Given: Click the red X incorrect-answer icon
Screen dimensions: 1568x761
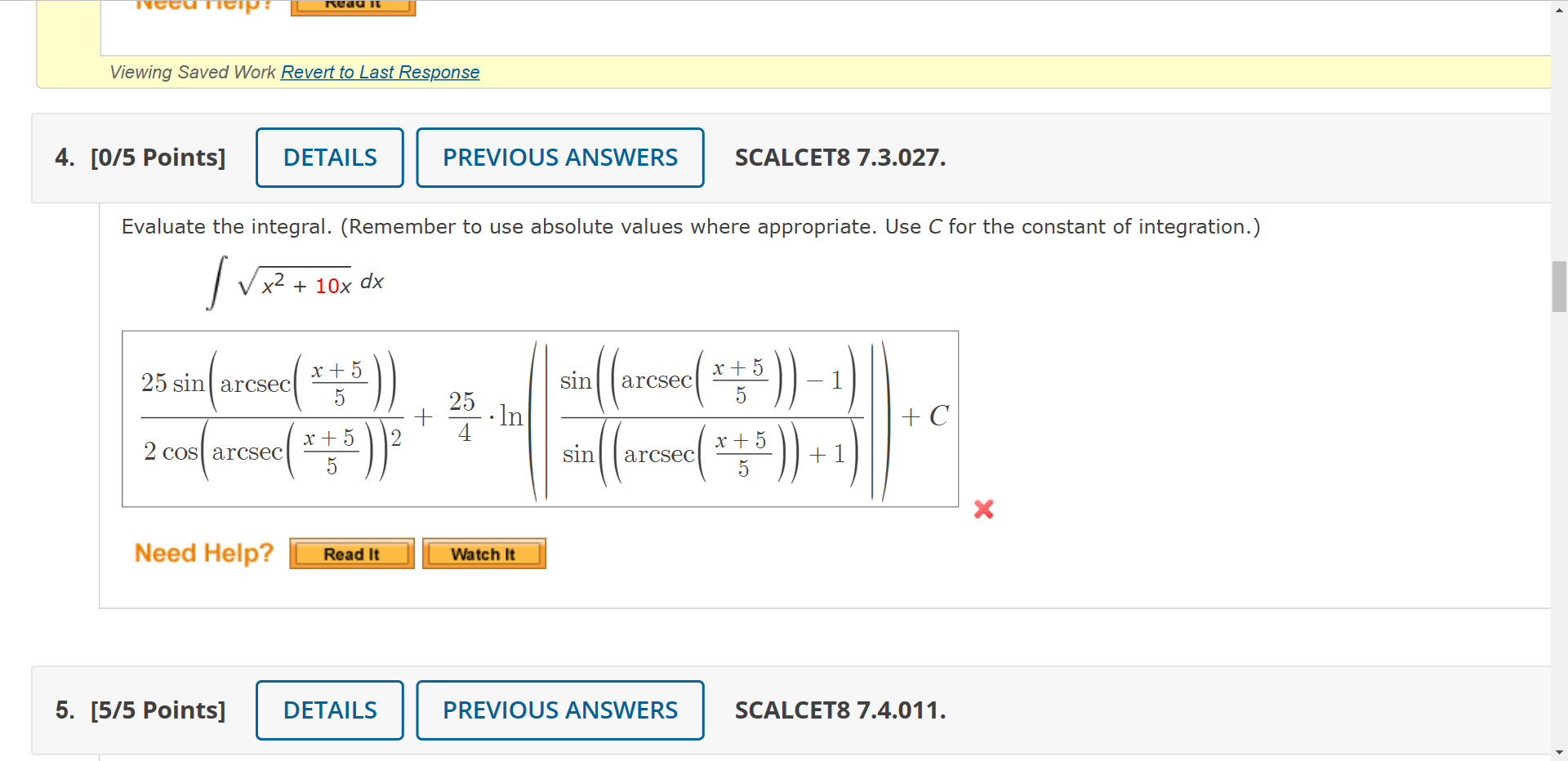Looking at the screenshot, I should pos(983,509).
